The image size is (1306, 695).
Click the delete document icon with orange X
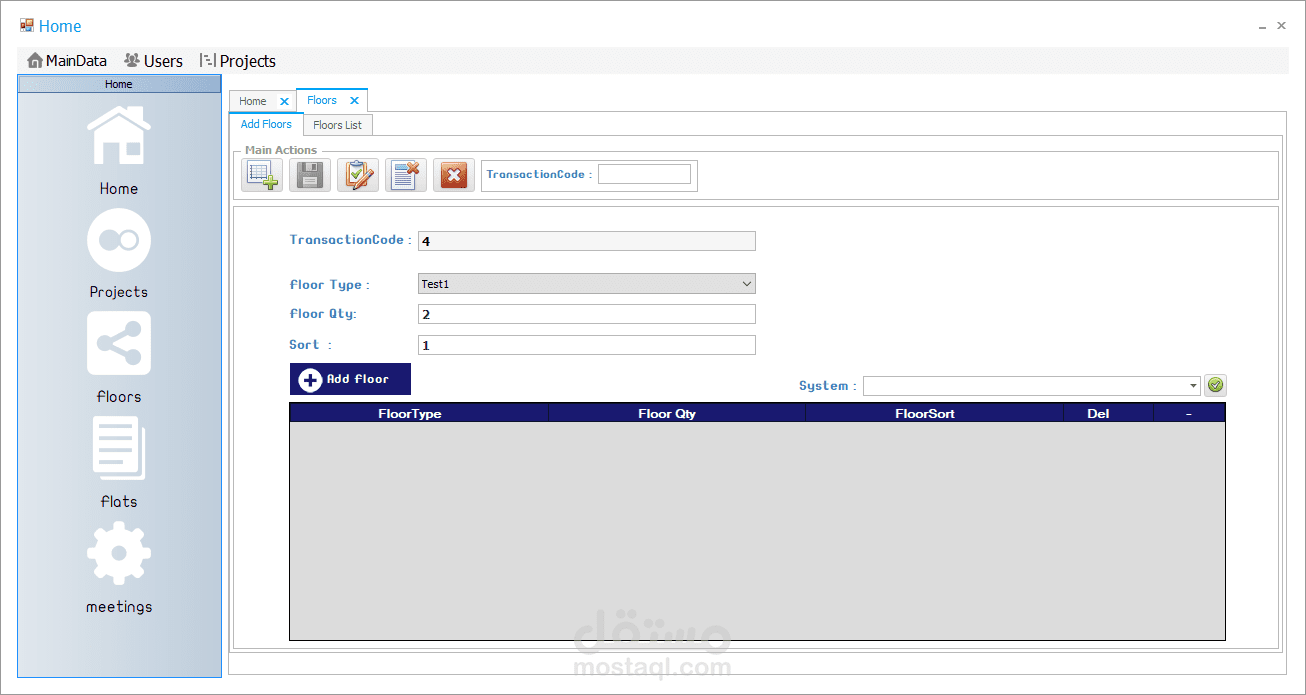point(406,175)
